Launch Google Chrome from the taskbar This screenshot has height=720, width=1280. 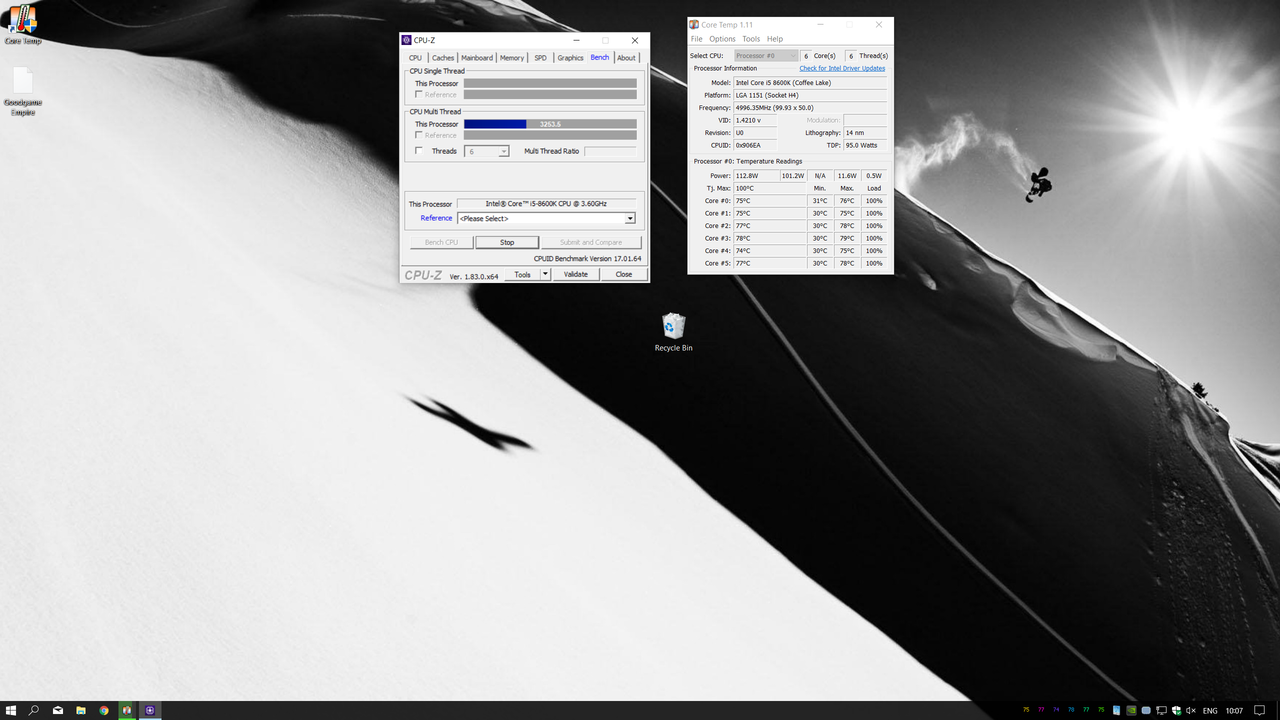point(104,710)
